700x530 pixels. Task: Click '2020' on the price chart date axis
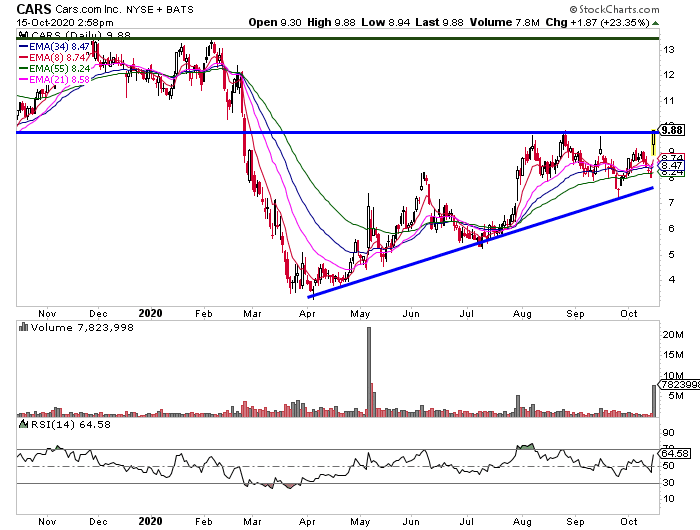(150, 313)
